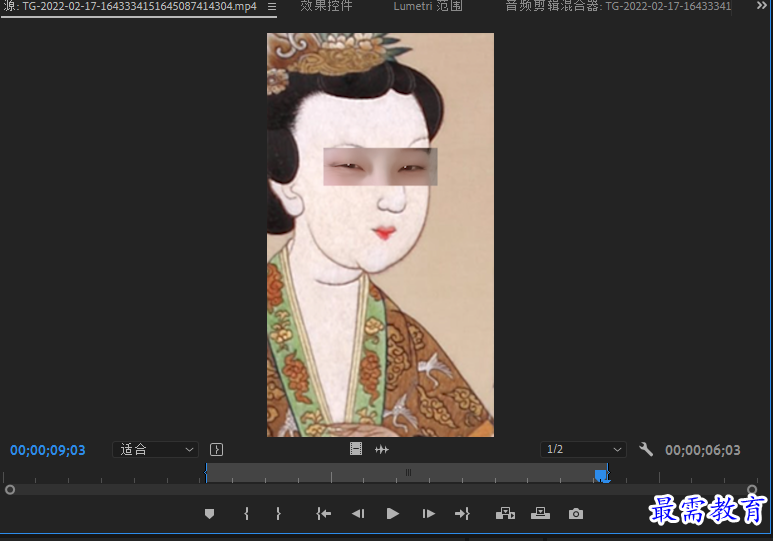773x541 pixels.
Task: Select the 源: TG-2022-02-17 source tab
Action: pos(130,6)
